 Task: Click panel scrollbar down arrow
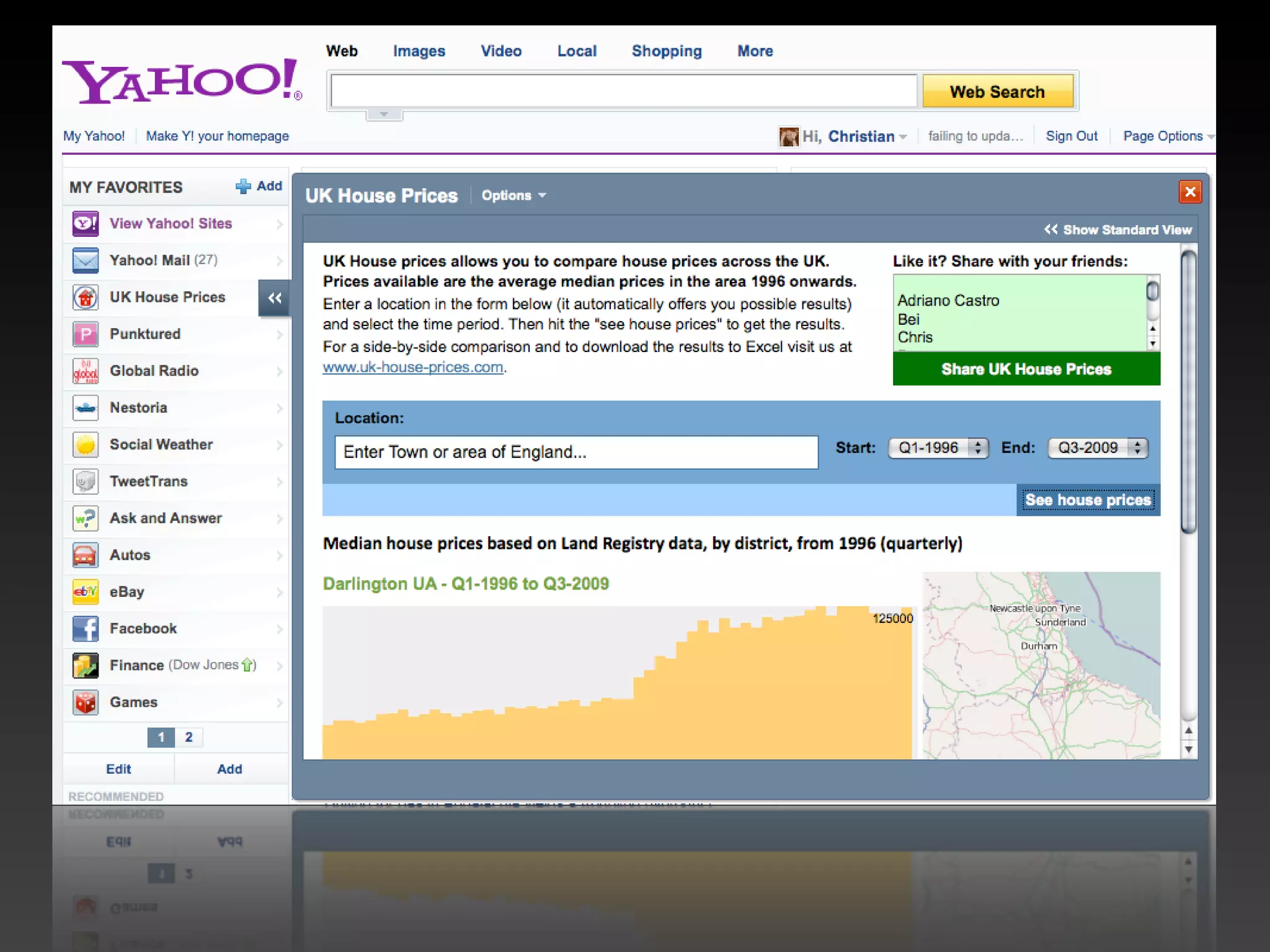(1188, 749)
